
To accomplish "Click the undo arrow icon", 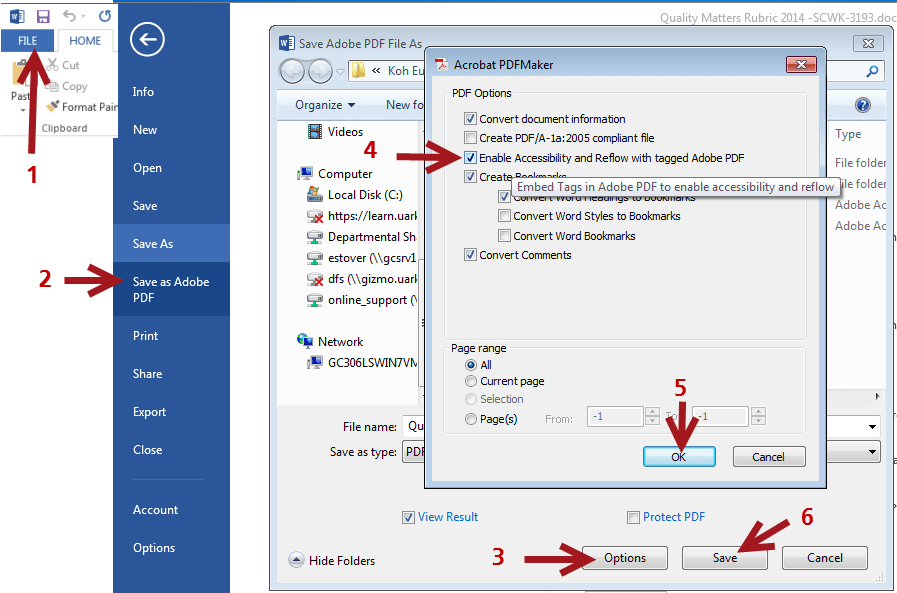I will pyautogui.click(x=70, y=16).
